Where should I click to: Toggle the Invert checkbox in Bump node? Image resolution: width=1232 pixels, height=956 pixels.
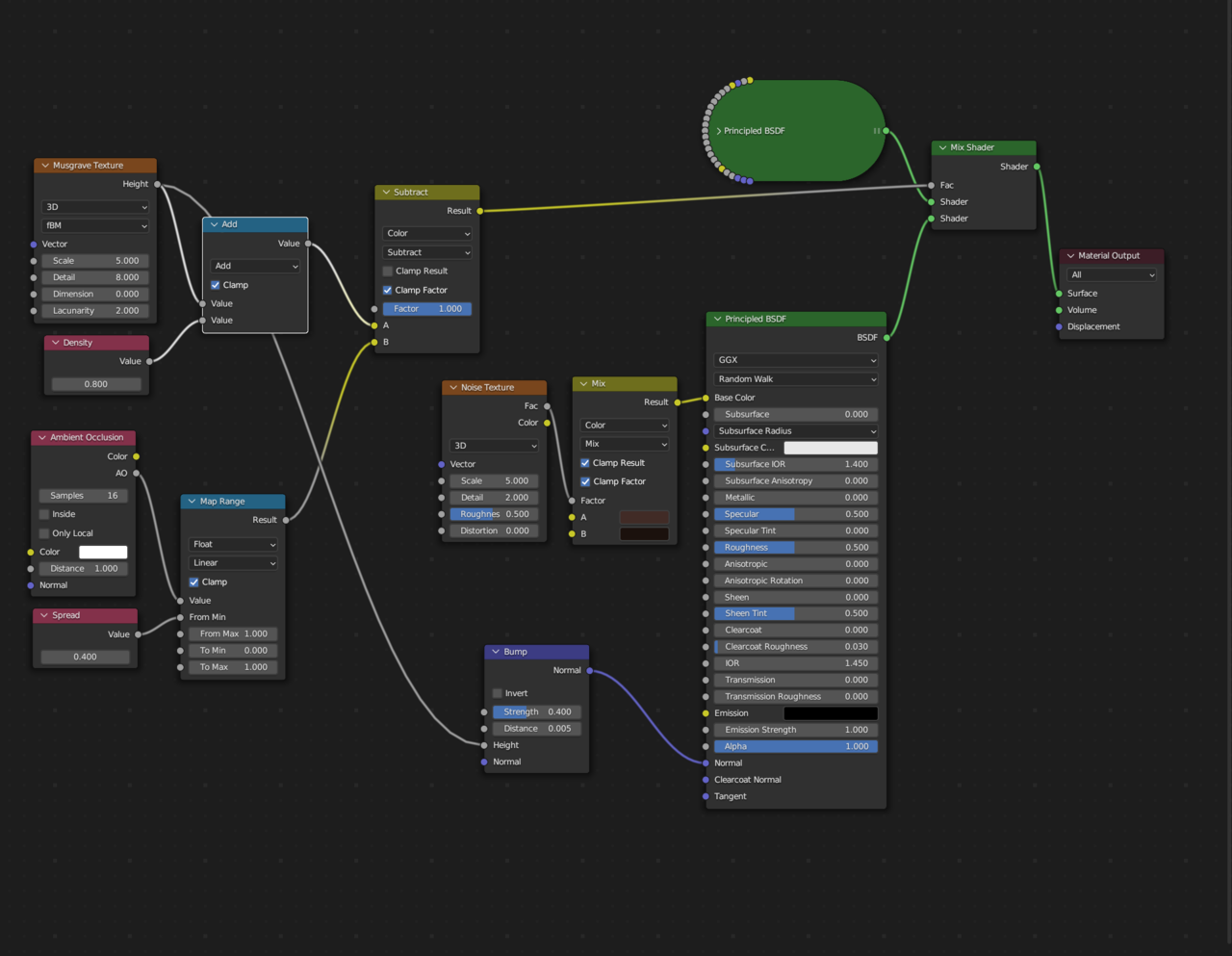[x=498, y=693]
